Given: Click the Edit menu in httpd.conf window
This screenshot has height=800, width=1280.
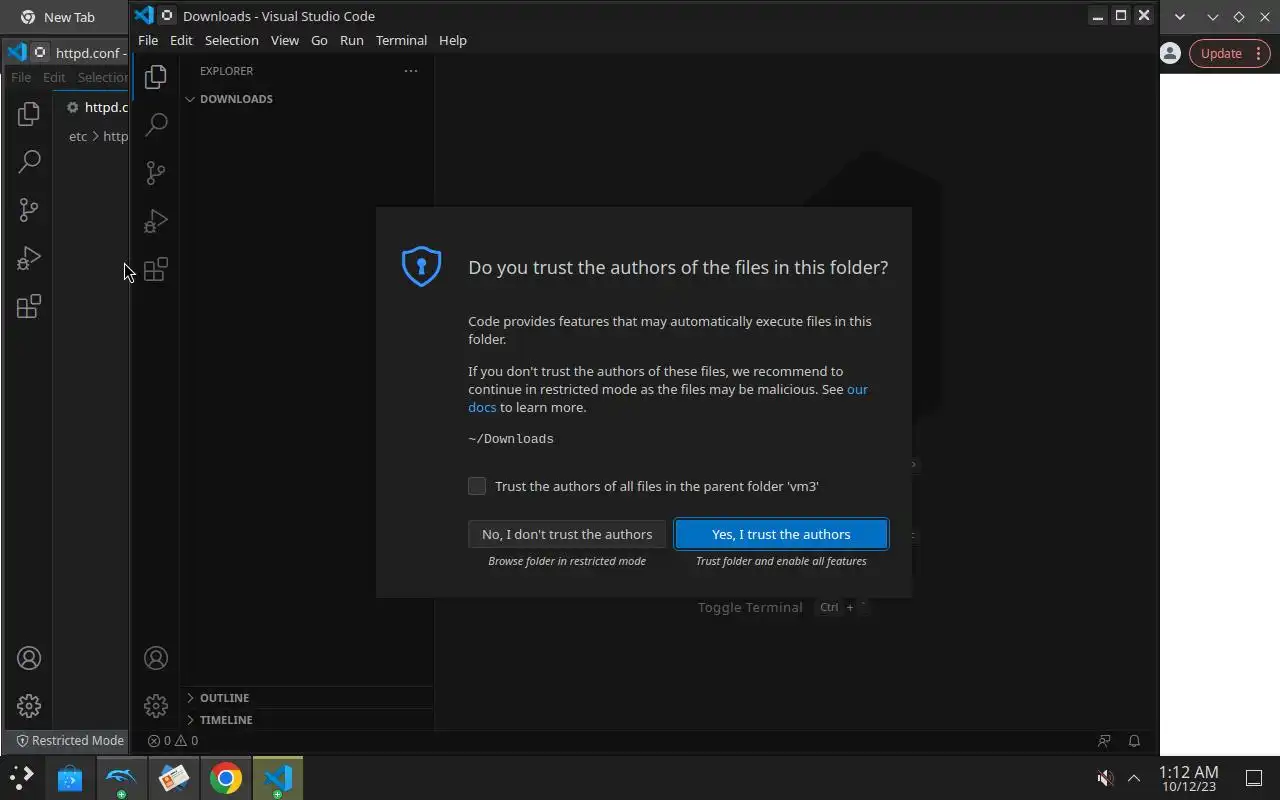Looking at the screenshot, I should 54,77.
